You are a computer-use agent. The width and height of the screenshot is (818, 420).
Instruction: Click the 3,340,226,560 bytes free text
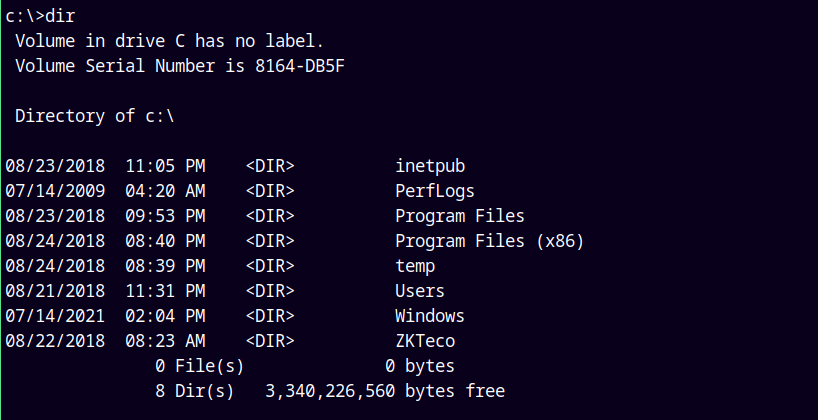click(x=385, y=391)
